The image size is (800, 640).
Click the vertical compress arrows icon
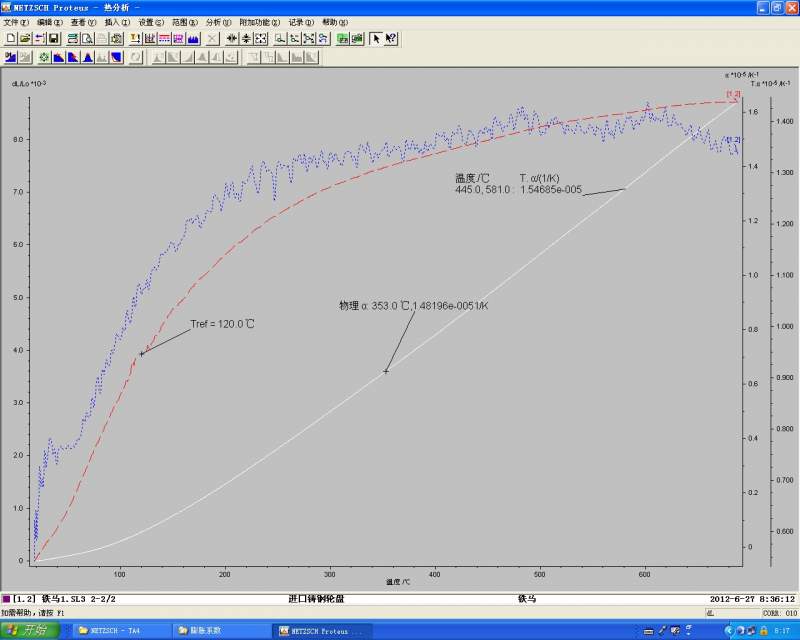pos(246,38)
